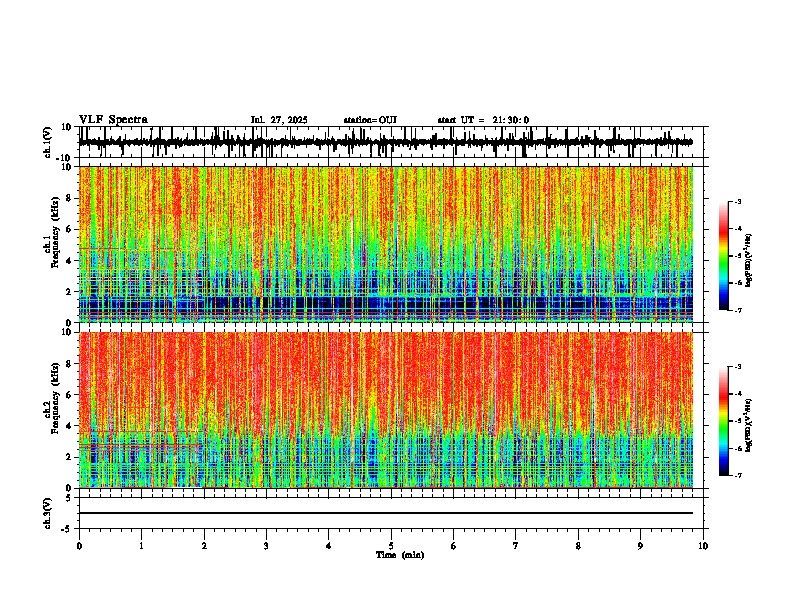Click the 'station=OUJ' header label
The image size is (792, 612).
point(370,120)
